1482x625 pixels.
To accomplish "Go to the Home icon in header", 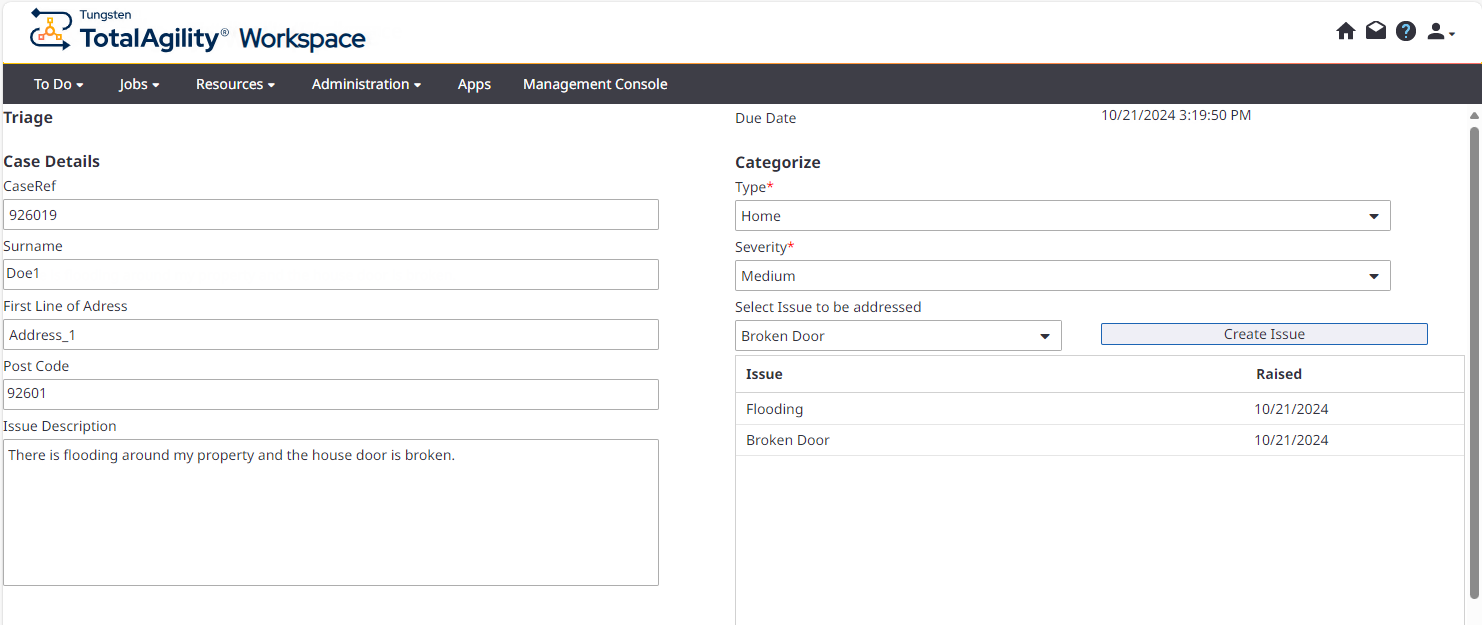I will (x=1345, y=31).
